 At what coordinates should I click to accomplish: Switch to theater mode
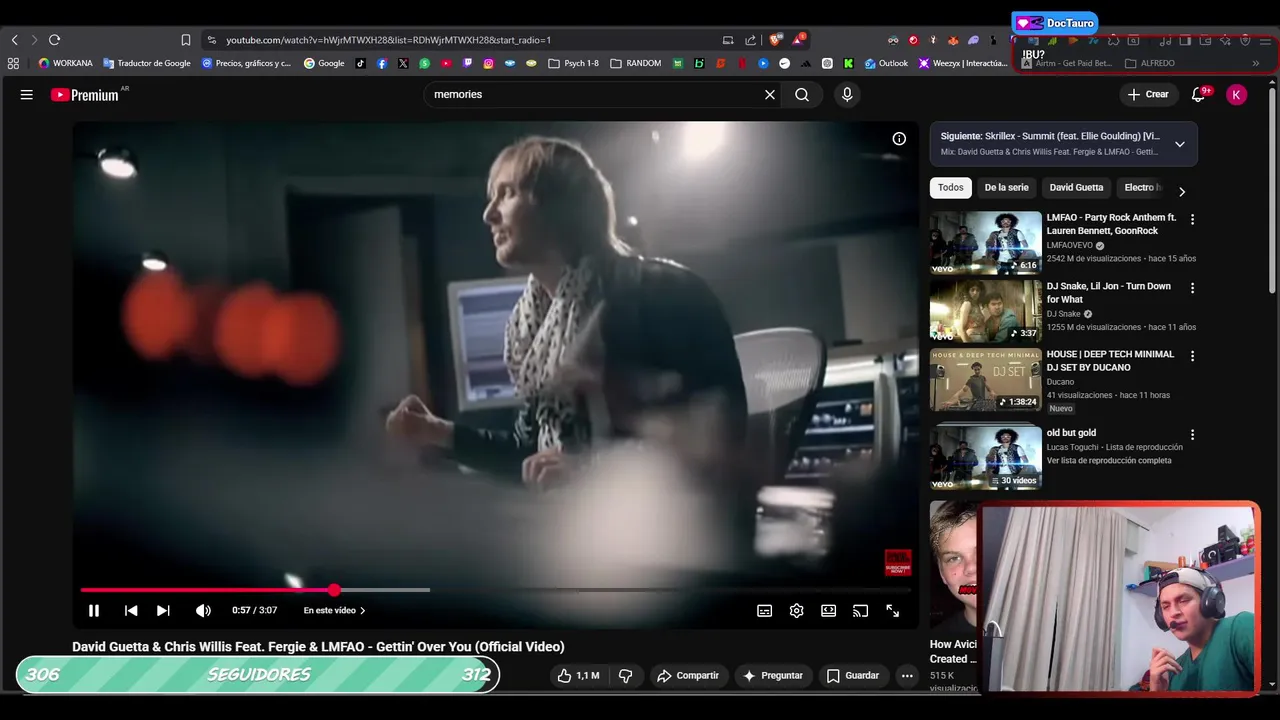(x=829, y=611)
